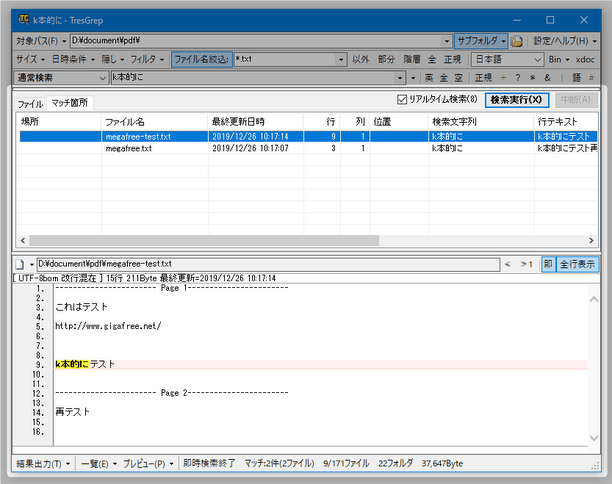Click the results horizontal scrollbar thumb
Screen dimensions: 612x484
pyautogui.click(x=204, y=240)
